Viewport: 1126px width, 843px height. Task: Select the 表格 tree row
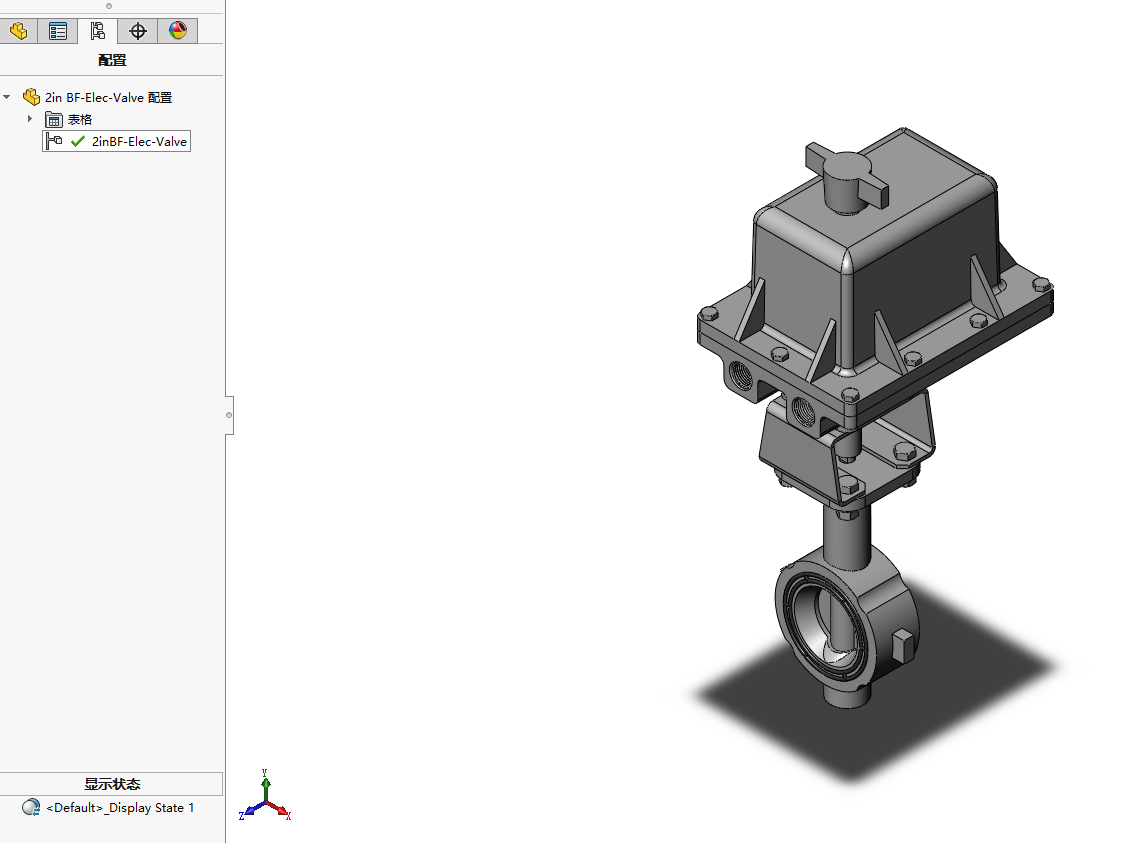(80, 119)
